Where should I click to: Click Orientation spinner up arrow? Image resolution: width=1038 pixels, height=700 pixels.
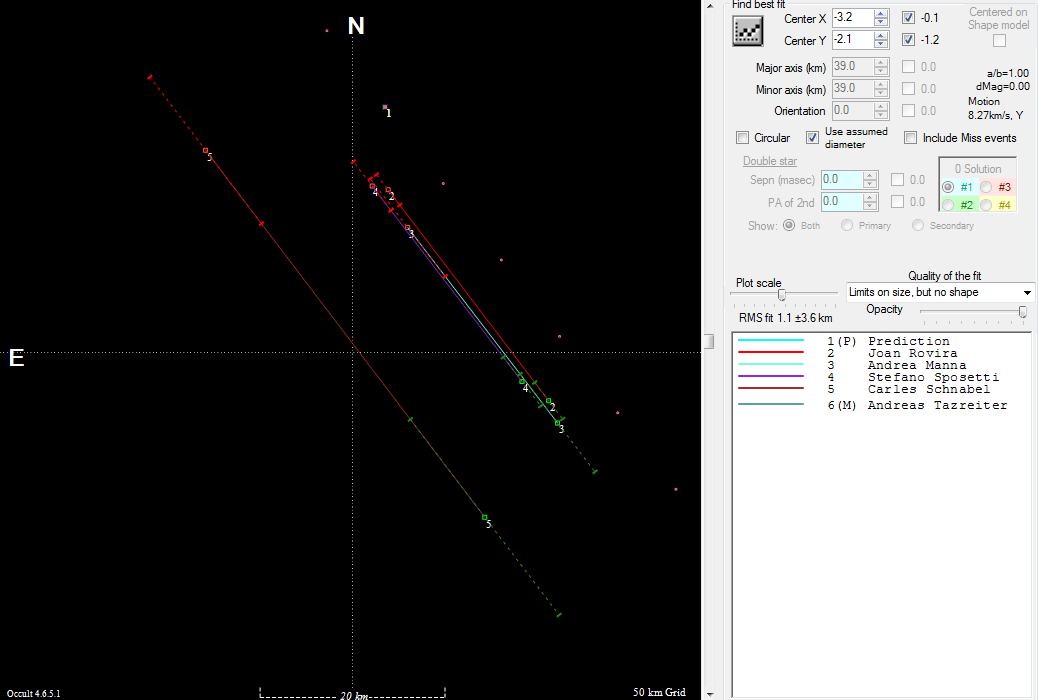[x=880, y=107]
